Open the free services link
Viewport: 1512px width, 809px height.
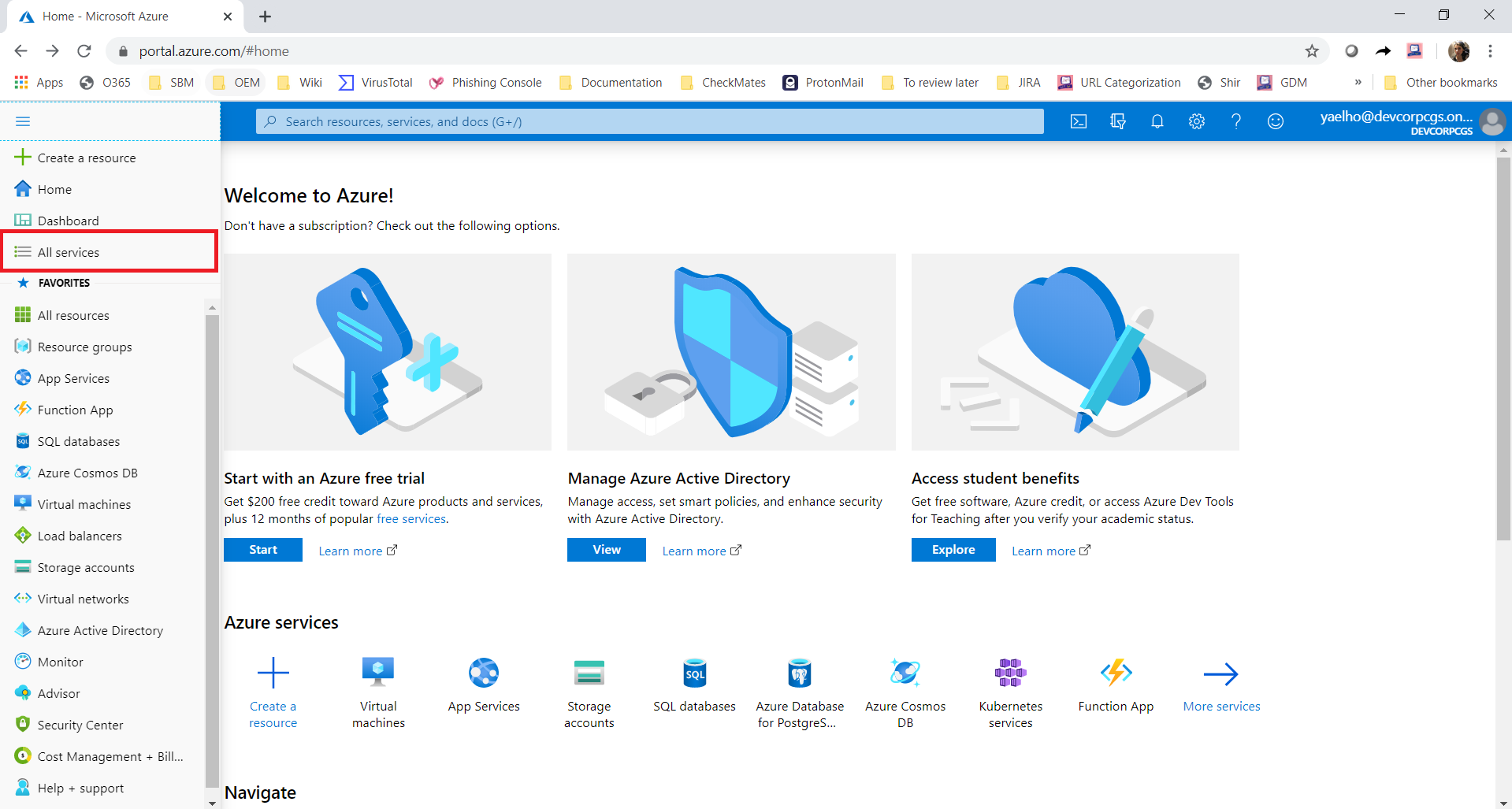point(411,518)
